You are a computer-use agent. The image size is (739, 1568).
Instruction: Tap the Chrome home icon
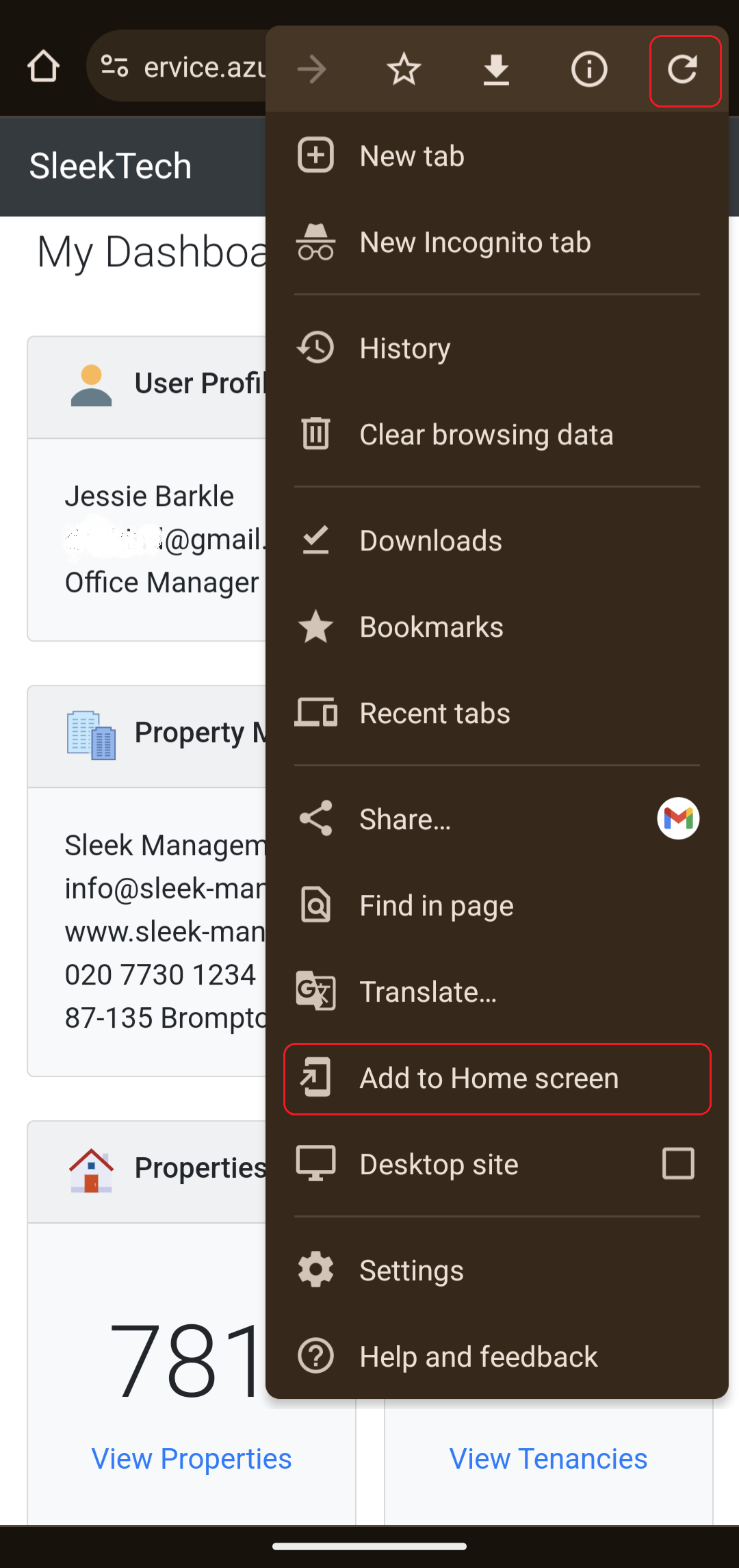pos(43,67)
